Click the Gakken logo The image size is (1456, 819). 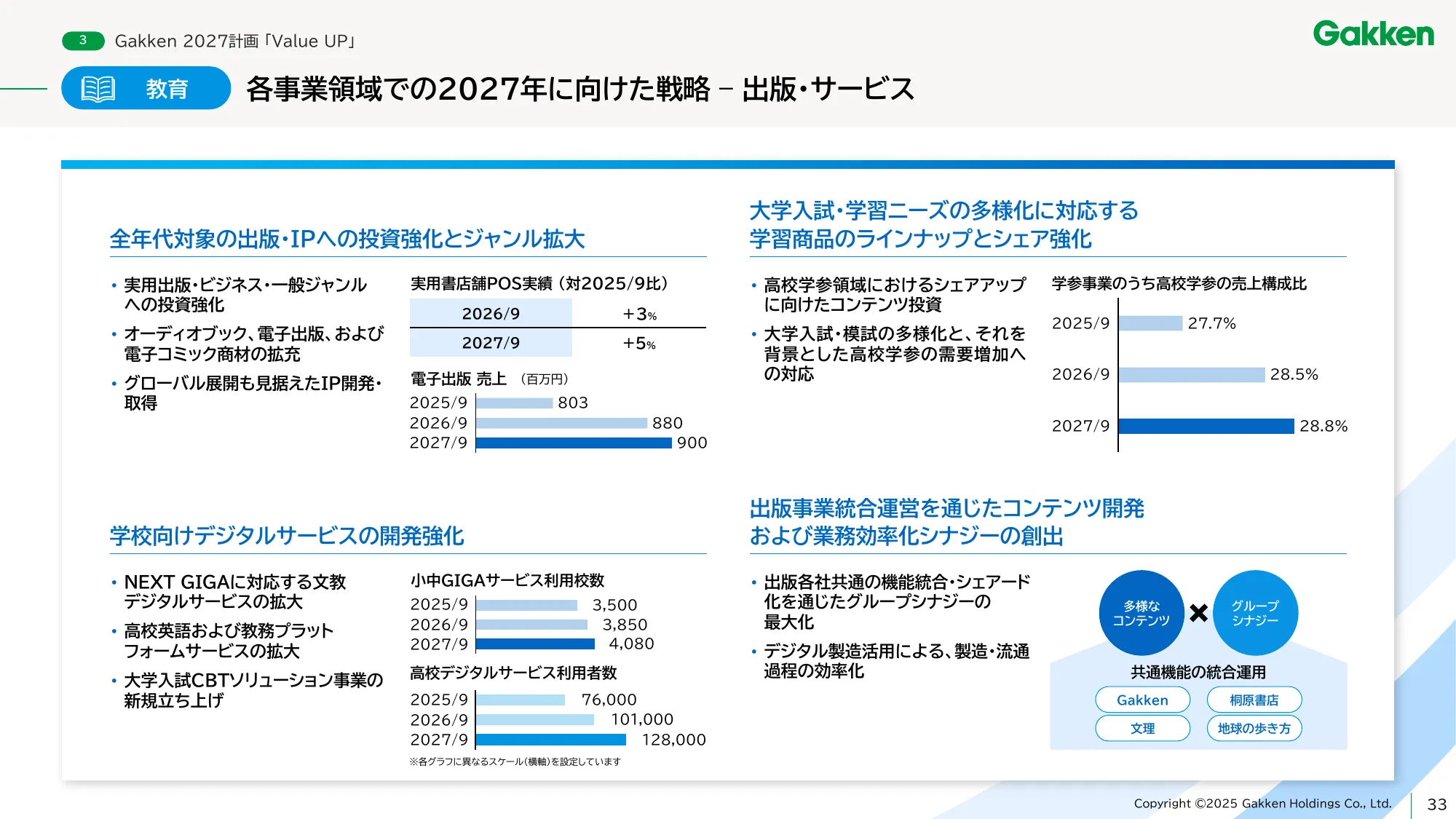[x=1372, y=35]
